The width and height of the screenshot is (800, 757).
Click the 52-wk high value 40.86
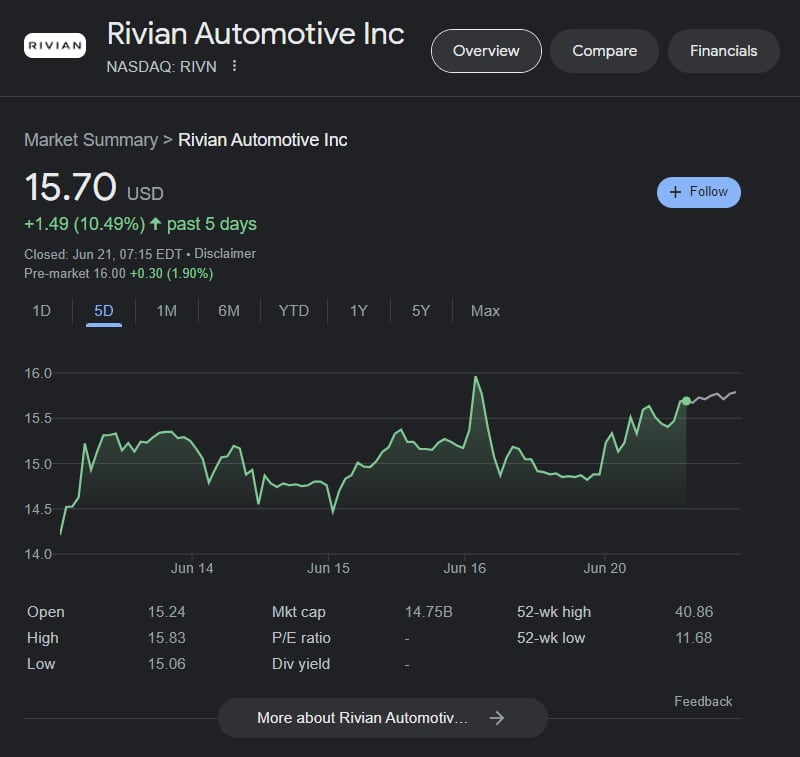(x=694, y=612)
